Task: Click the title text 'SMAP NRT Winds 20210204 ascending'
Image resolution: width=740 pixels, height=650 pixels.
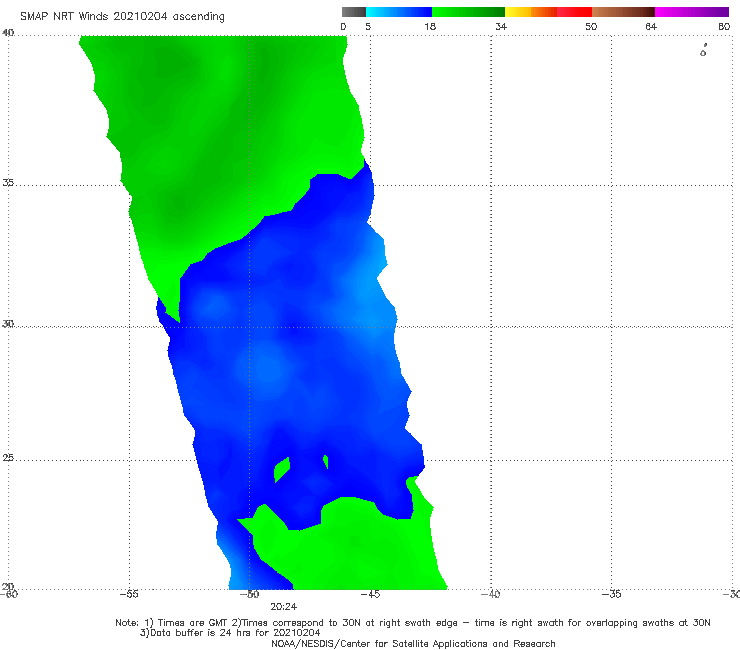Action: (122, 16)
